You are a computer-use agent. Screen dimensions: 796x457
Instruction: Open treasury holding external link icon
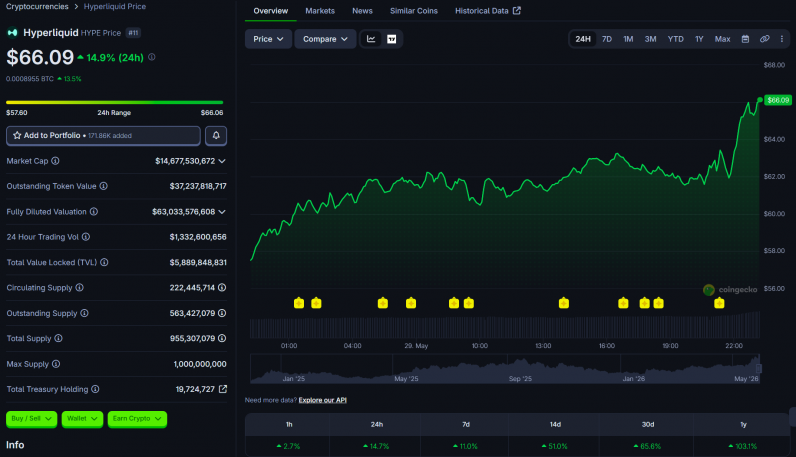223,389
